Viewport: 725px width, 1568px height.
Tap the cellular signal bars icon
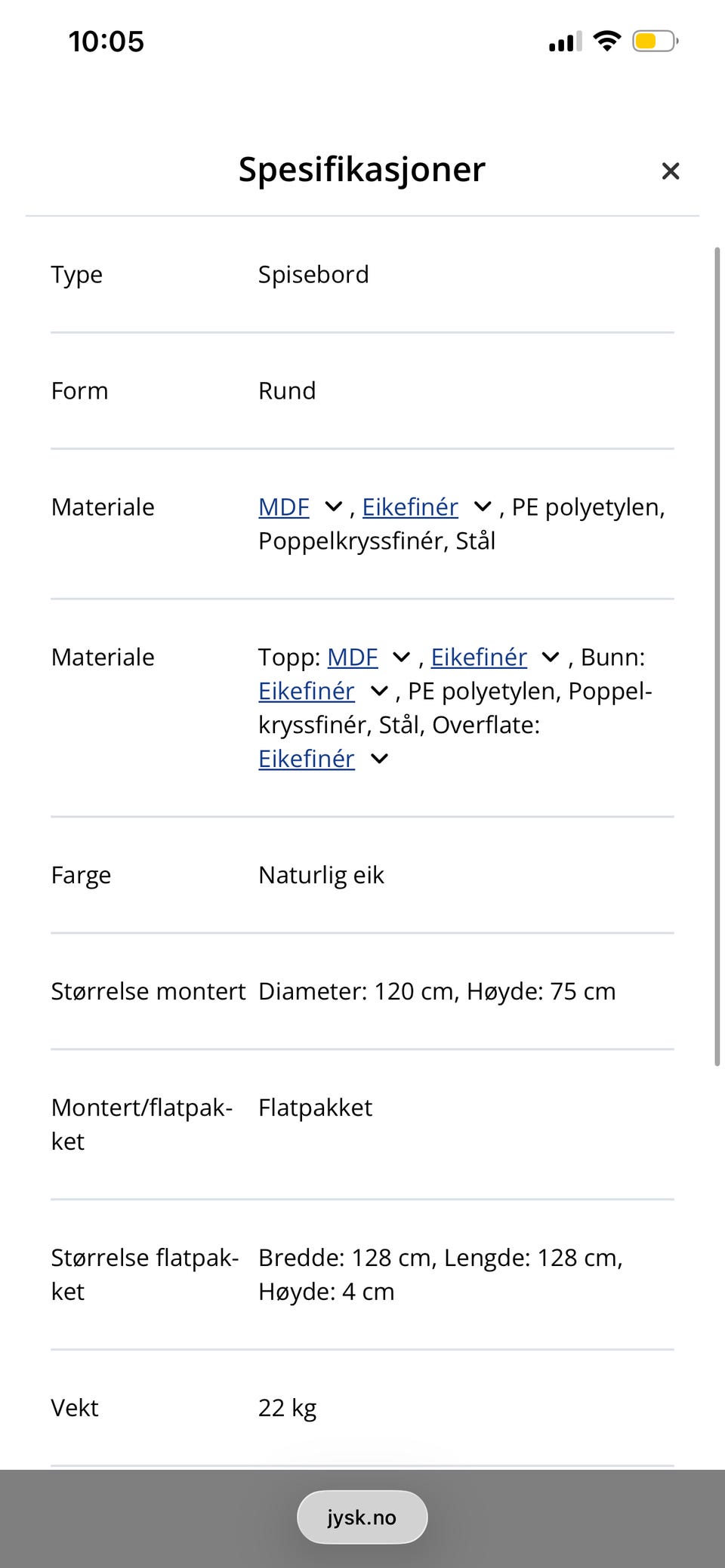point(566,41)
